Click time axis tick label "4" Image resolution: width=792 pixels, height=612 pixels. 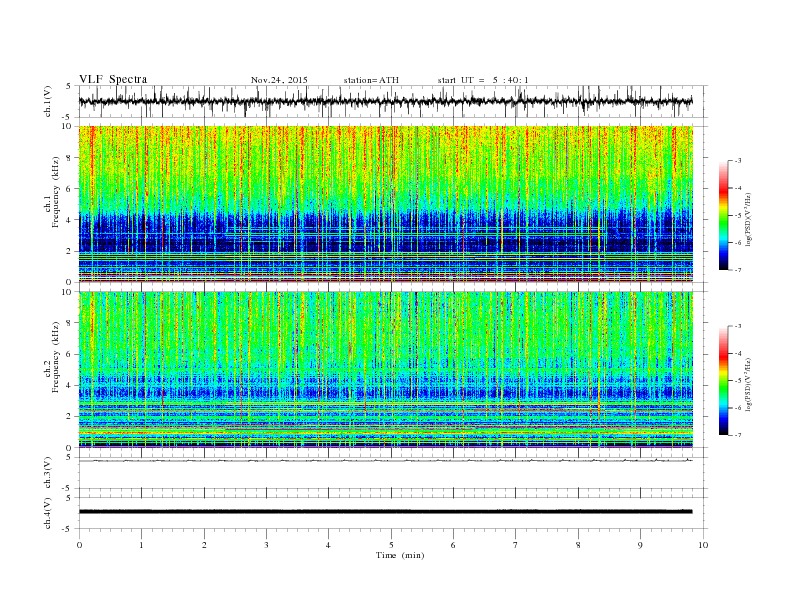328,545
